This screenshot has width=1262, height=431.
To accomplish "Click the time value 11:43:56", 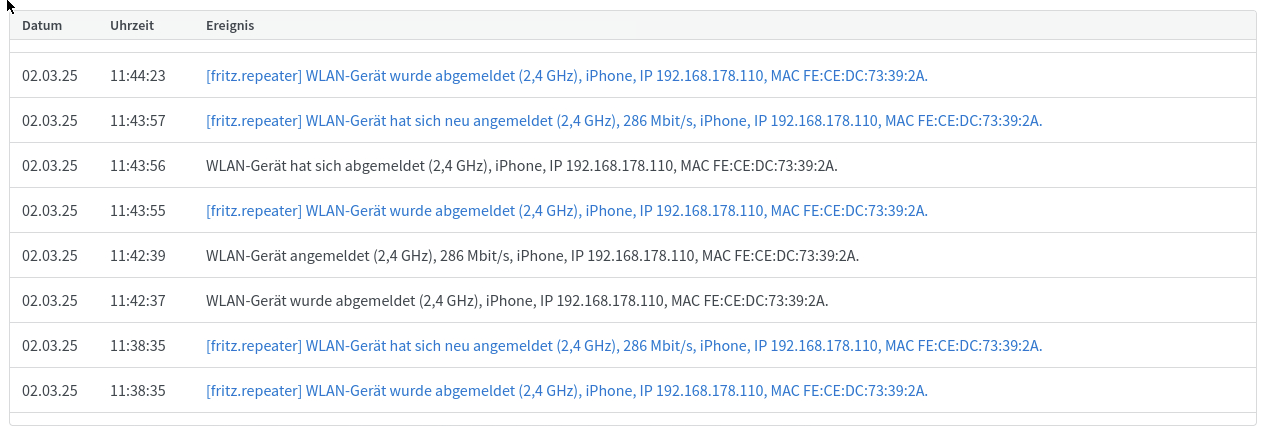I will [x=138, y=166].
